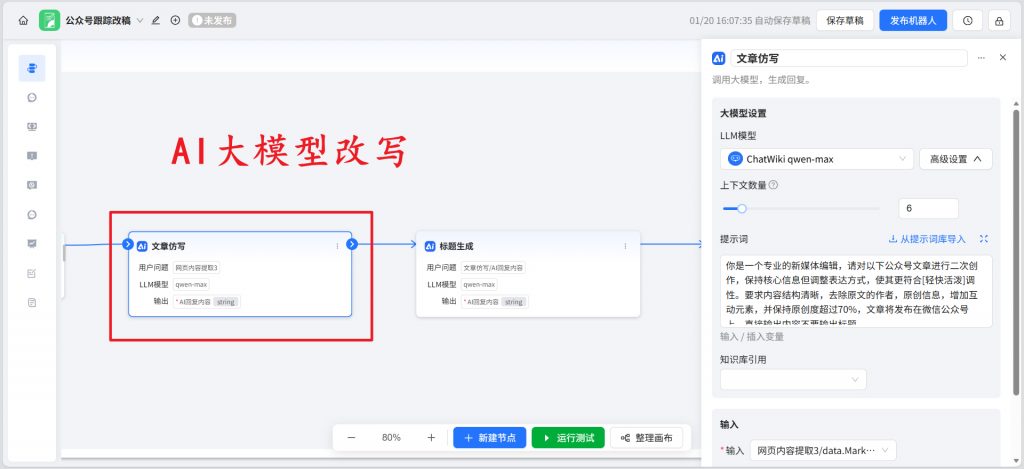Screen dimensions: 1024x469
Task: Click 整理画布 arrange canvas button
Action: pos(647,438)
